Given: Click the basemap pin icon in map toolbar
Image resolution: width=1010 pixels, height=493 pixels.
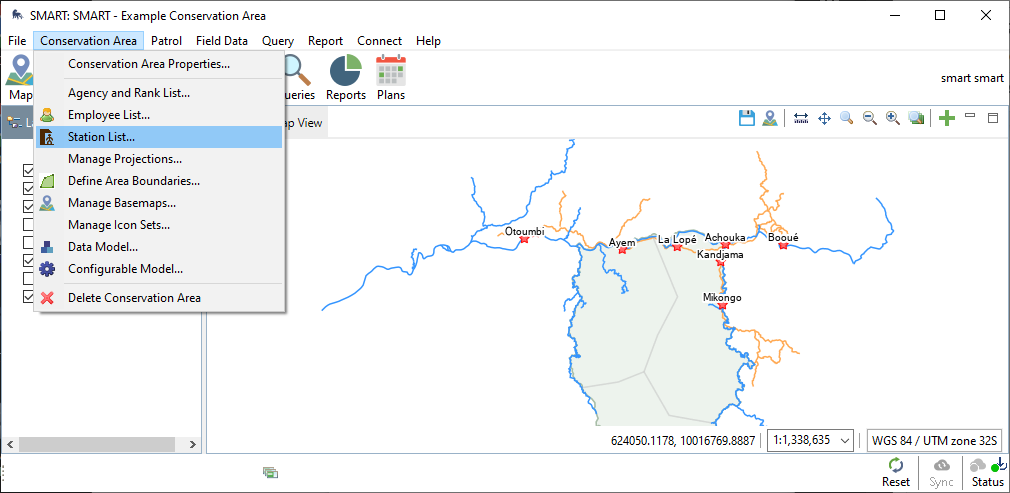Looking at the screenshot, I should [770, 118].
